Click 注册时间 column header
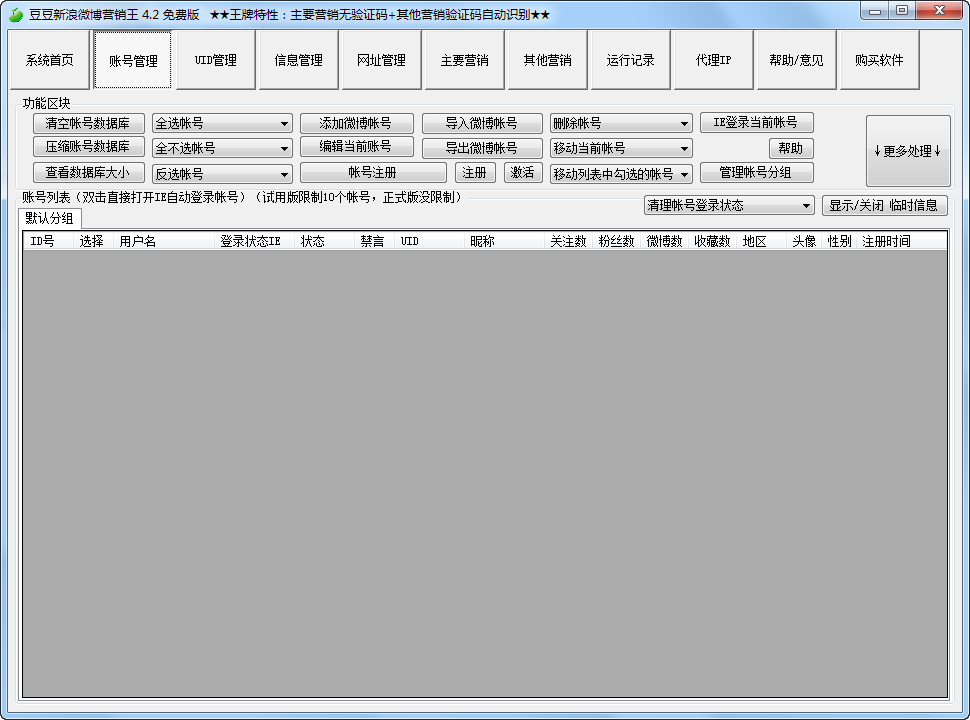 click(902, 241)
